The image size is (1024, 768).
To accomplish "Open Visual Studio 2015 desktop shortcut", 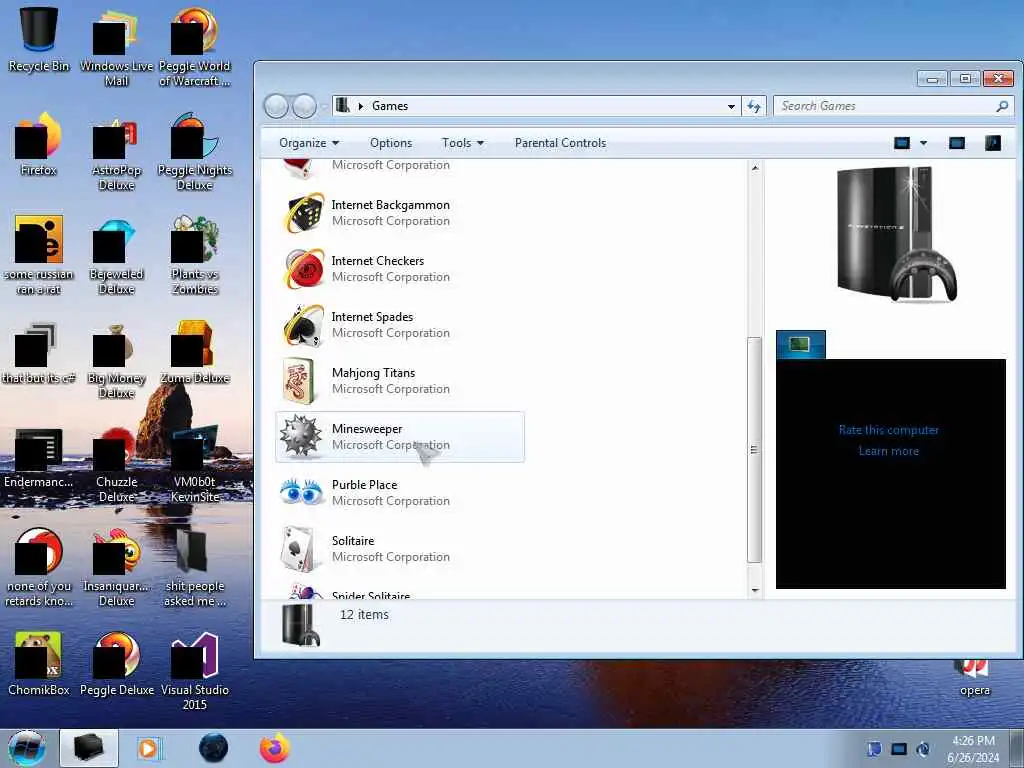I will point(195,671).
